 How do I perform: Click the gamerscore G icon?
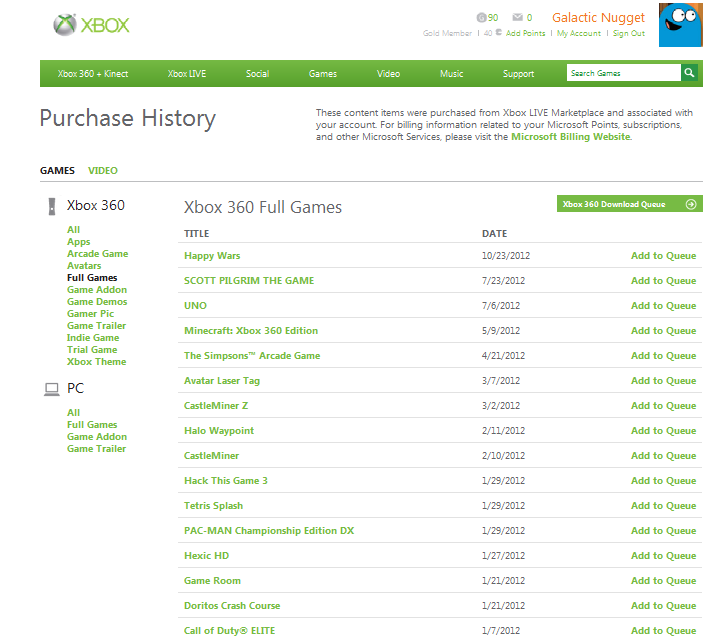[480, 18]
